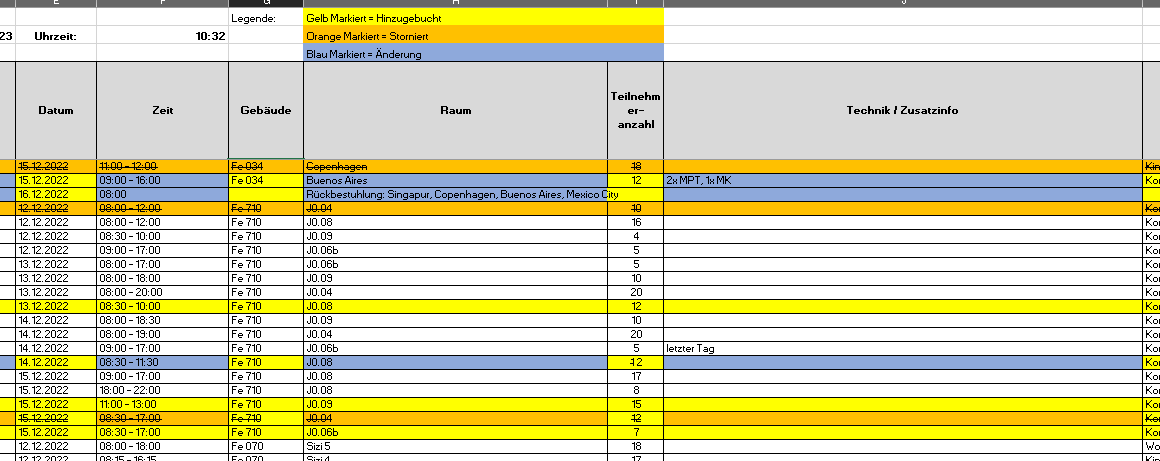This screenshot has height=461, width=1160.
Task: Click the "13.12.2022" date in the 08:00 - 20:00 row
Action: [x=55, y=292]
